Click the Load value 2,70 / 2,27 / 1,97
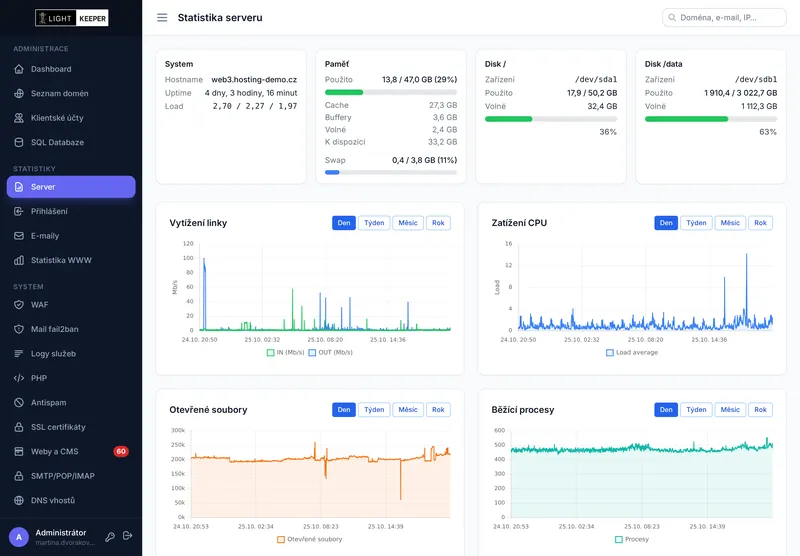This screenshot has height=556, width=800. click(x=255, y=106)
